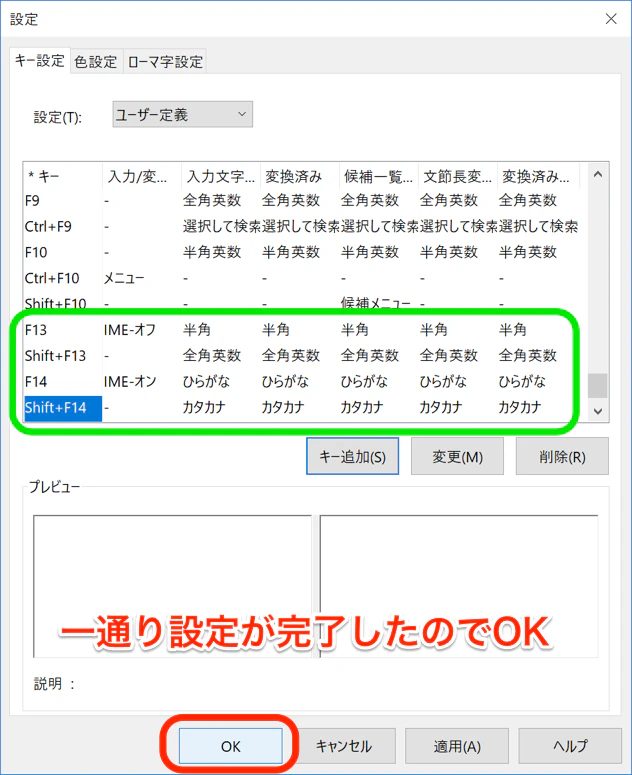Click the 入力文字... column header

coord(221,176)
